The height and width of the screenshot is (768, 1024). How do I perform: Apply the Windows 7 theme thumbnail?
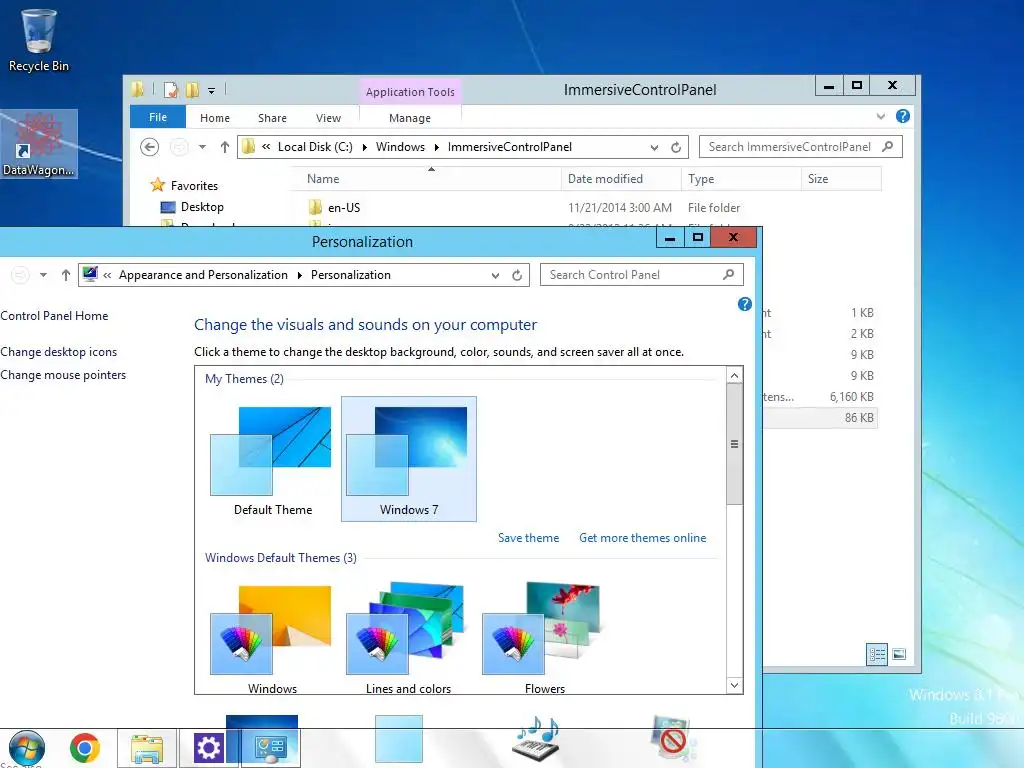coord(409,458)
